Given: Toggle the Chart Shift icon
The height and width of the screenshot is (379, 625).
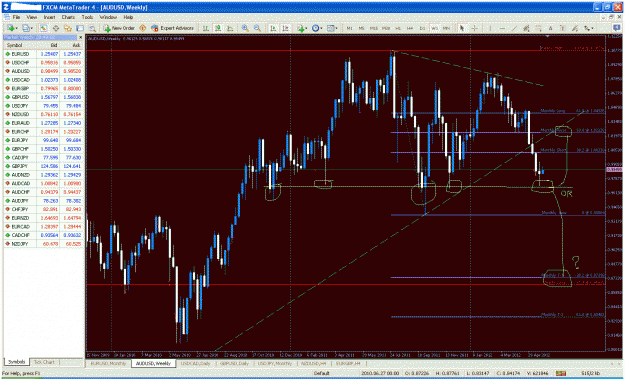Looking at the screenshot, I should point(286,28).
